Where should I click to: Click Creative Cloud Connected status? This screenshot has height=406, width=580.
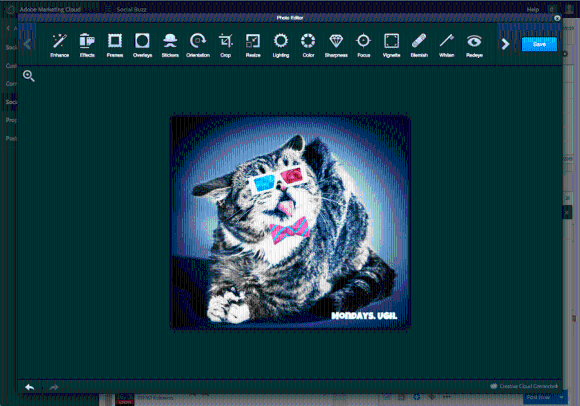(x=524, y=386)
